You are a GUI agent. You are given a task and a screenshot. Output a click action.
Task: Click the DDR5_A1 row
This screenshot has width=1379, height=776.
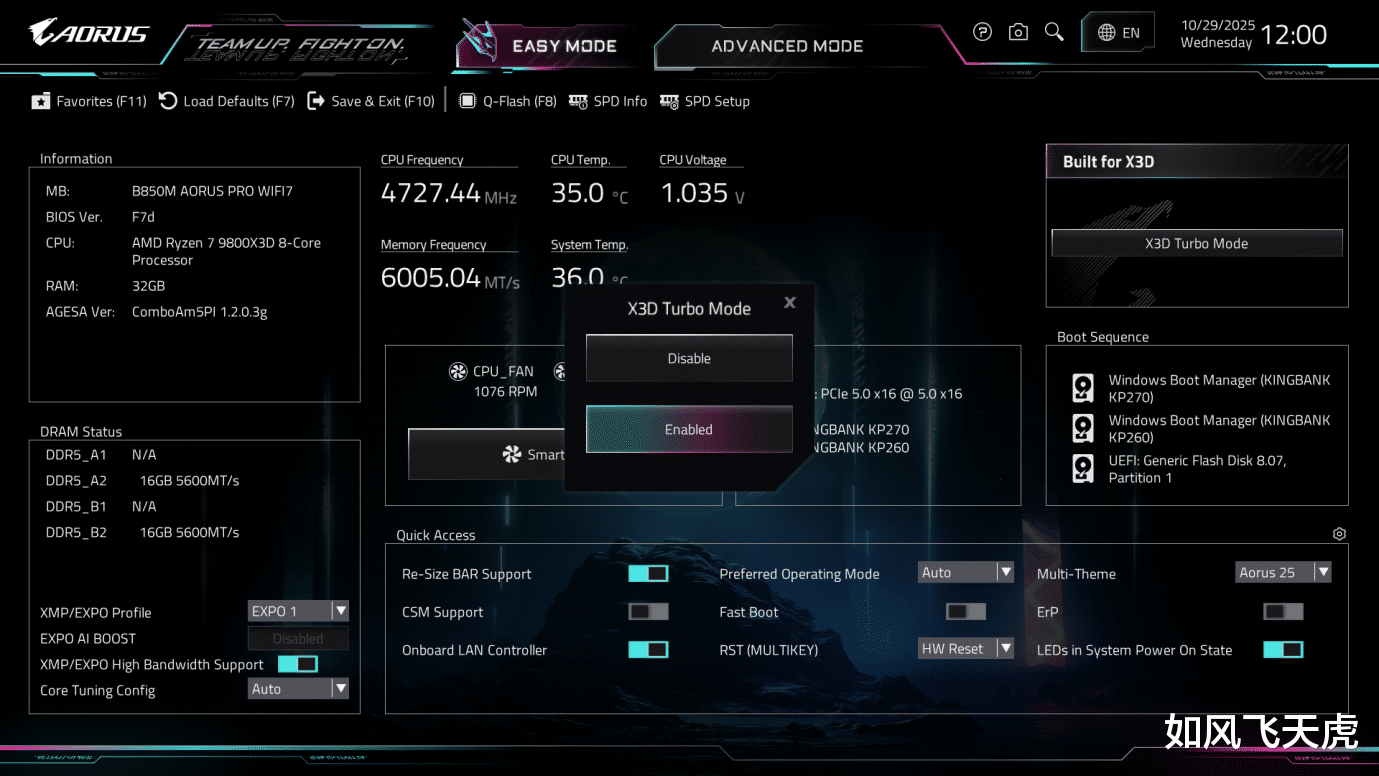point(101,455)
